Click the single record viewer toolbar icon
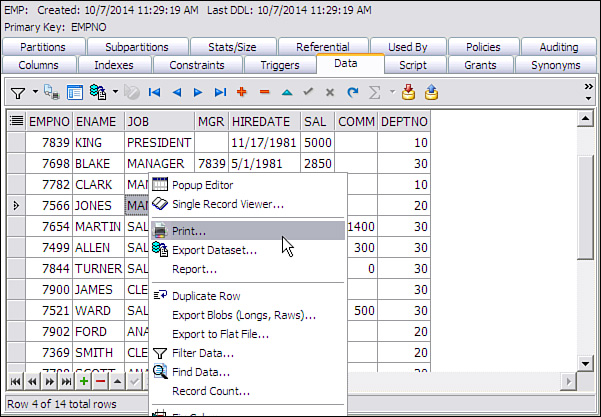601x417 pixels. tap(75, 92)
